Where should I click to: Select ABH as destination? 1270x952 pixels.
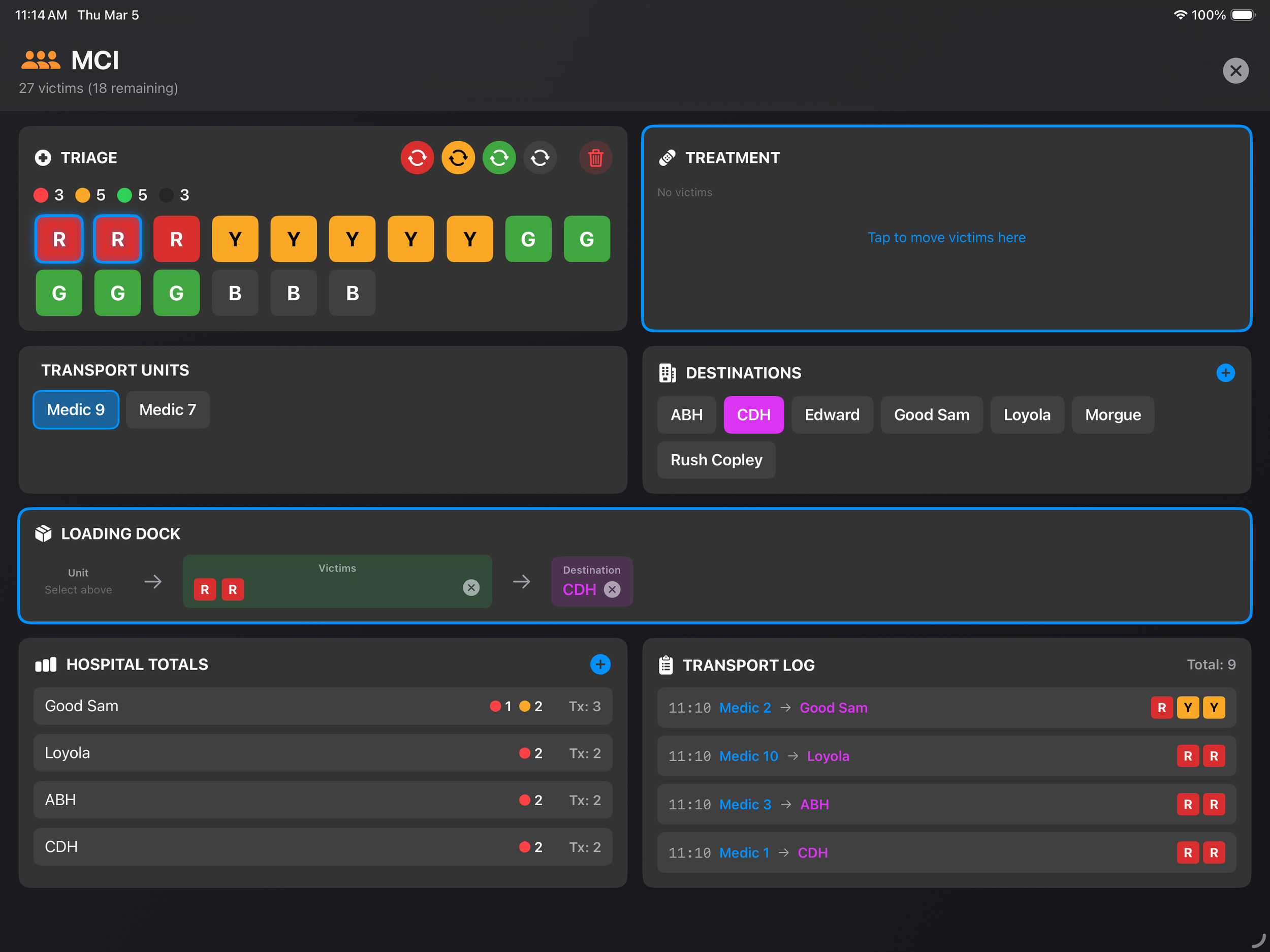(x=686, y=415)
